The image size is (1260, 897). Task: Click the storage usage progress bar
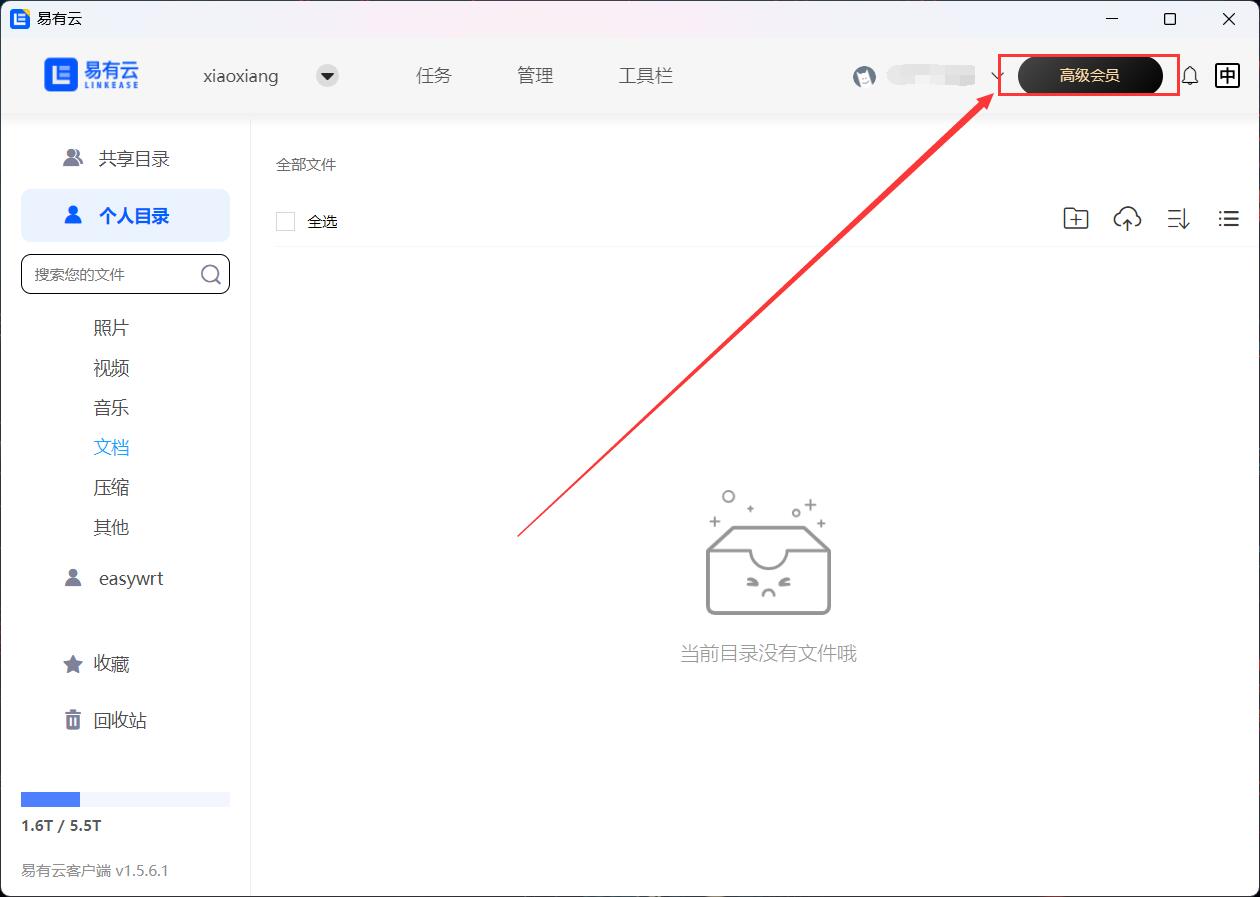tap(125, 799)
